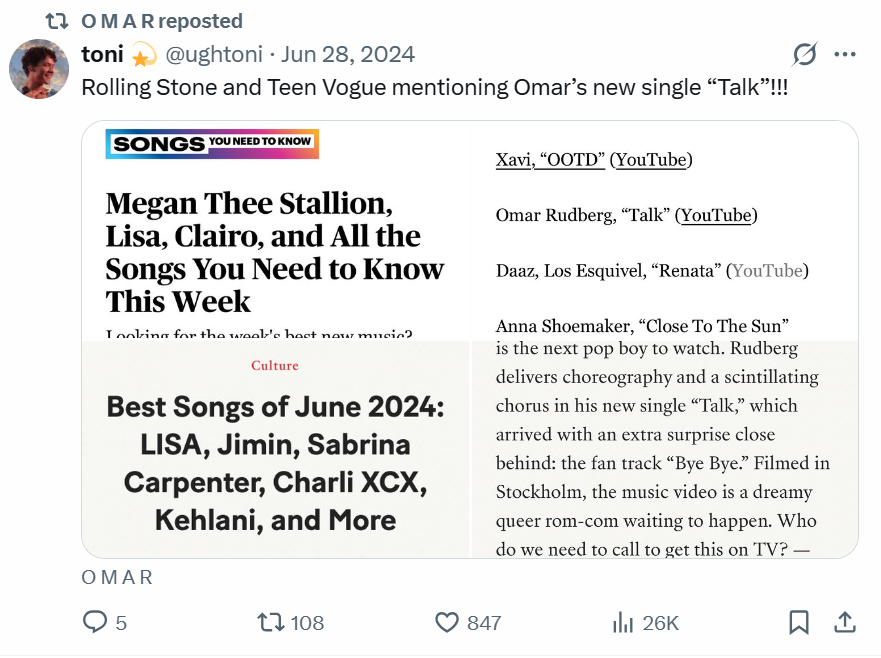The image size is (881, 658).
Task: Share post using upload arrow icon
Action: click(845, 623)
